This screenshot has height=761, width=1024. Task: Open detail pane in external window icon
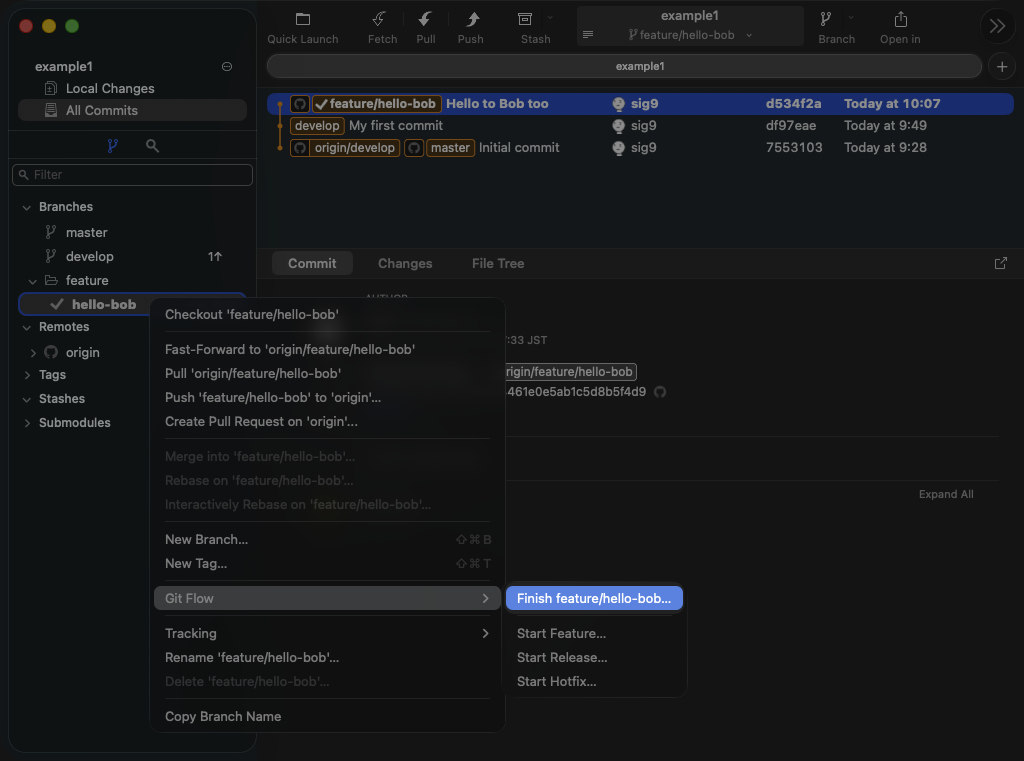(x=1001, y=263)
